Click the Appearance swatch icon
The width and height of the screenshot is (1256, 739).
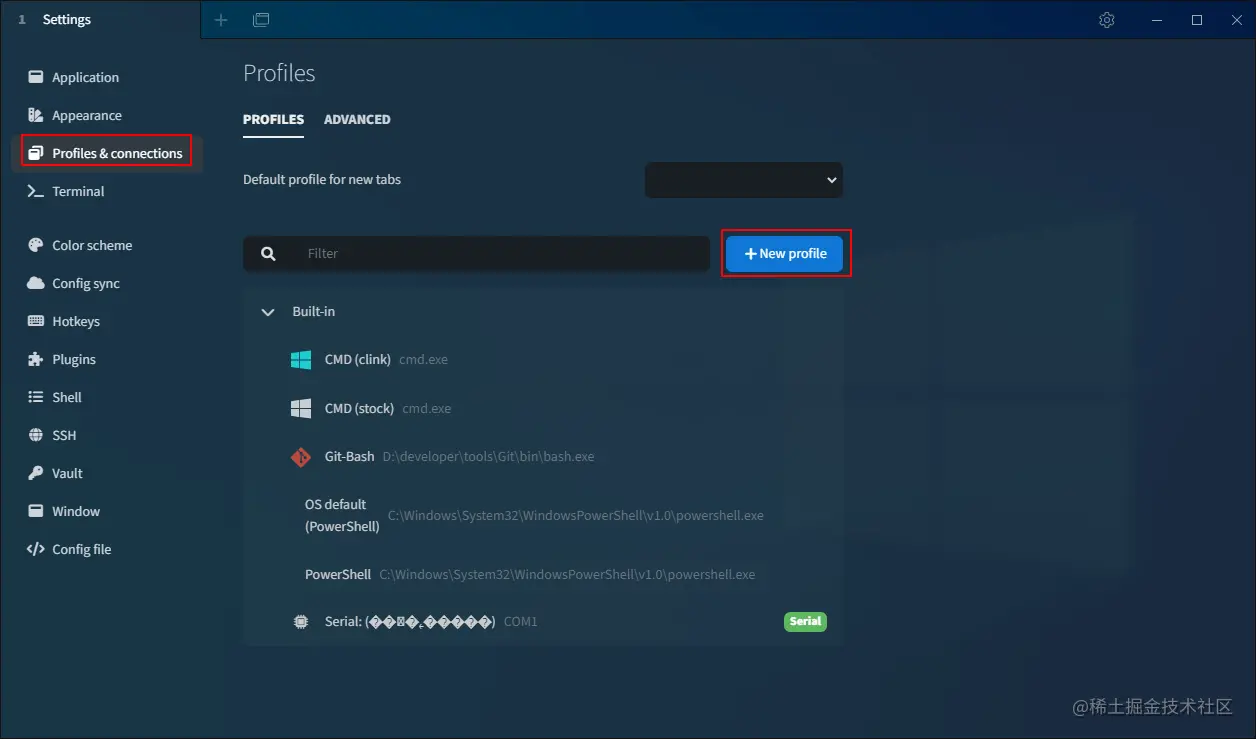pyautogui.click(x=36, y=115)
